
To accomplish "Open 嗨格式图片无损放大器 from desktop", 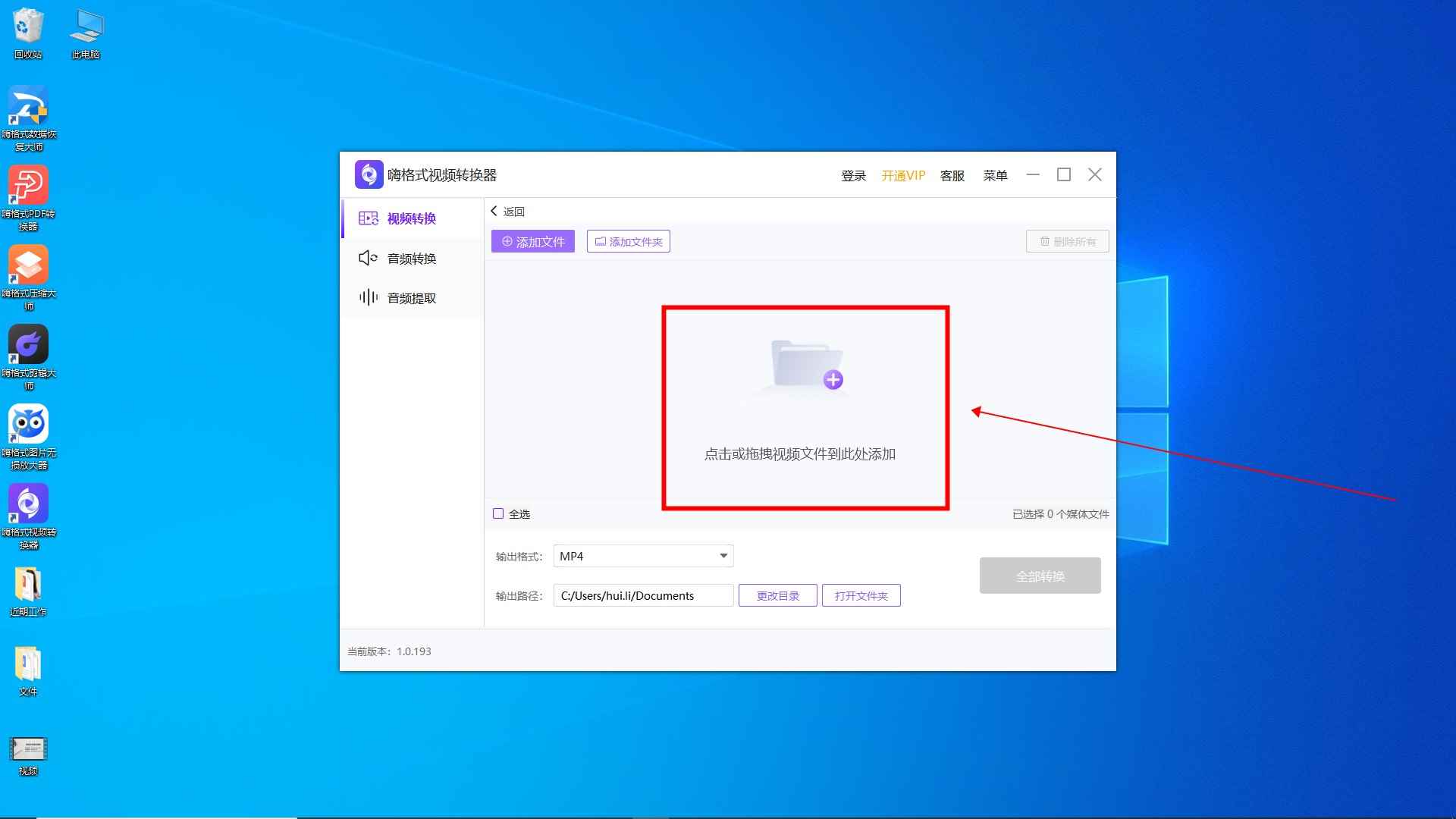I will (x=28, y=425).
